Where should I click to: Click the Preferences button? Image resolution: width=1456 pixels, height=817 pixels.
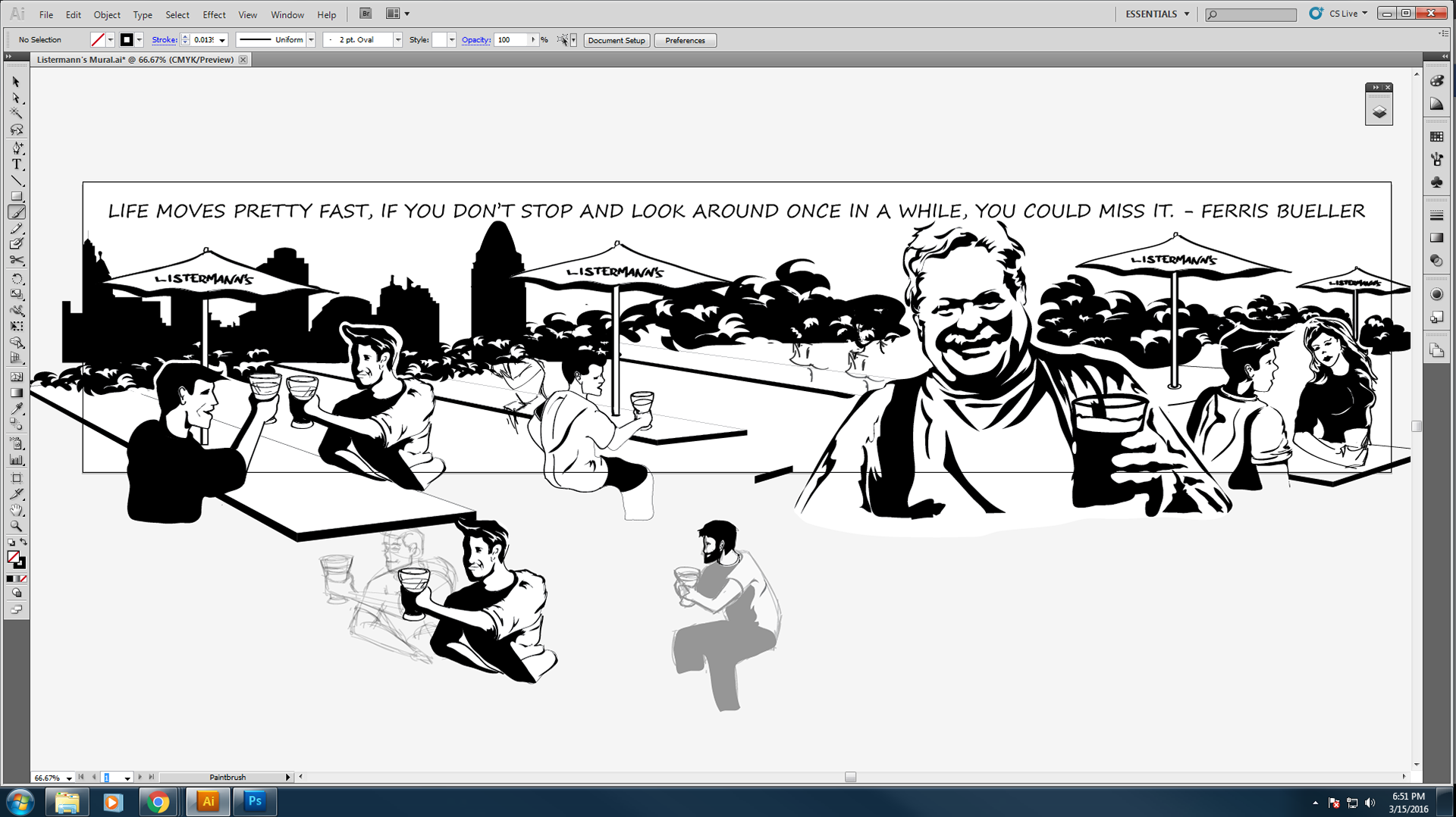685,40
